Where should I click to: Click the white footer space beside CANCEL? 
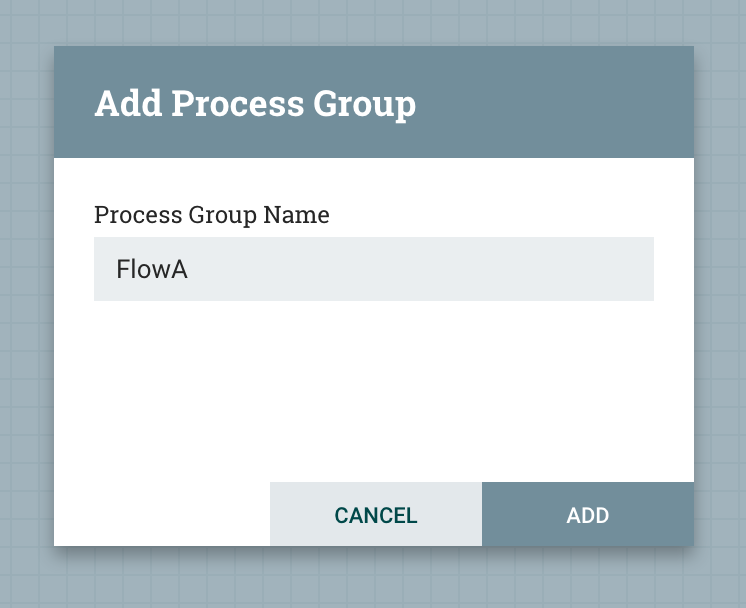tap(160, 515)
